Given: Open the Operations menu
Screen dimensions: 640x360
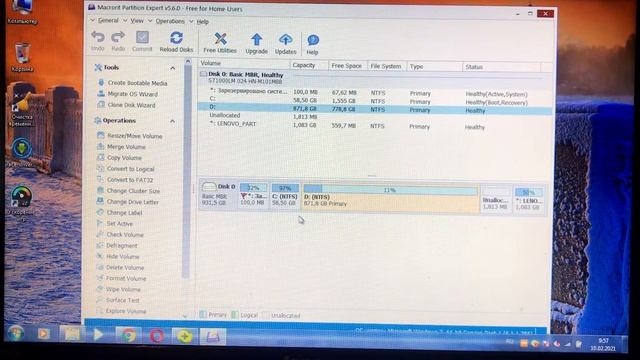Looking at the screenshot, I should point(170,21).
